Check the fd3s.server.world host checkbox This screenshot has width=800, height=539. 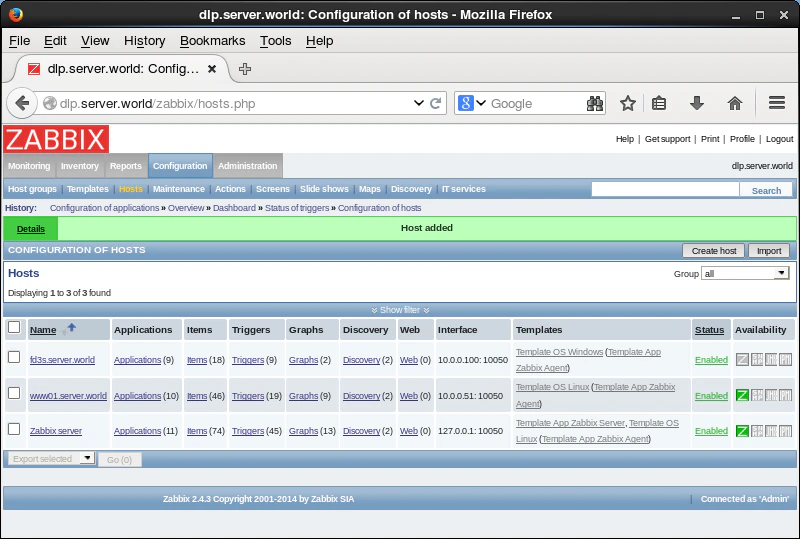pyautogui.click(x=14, y=357)
